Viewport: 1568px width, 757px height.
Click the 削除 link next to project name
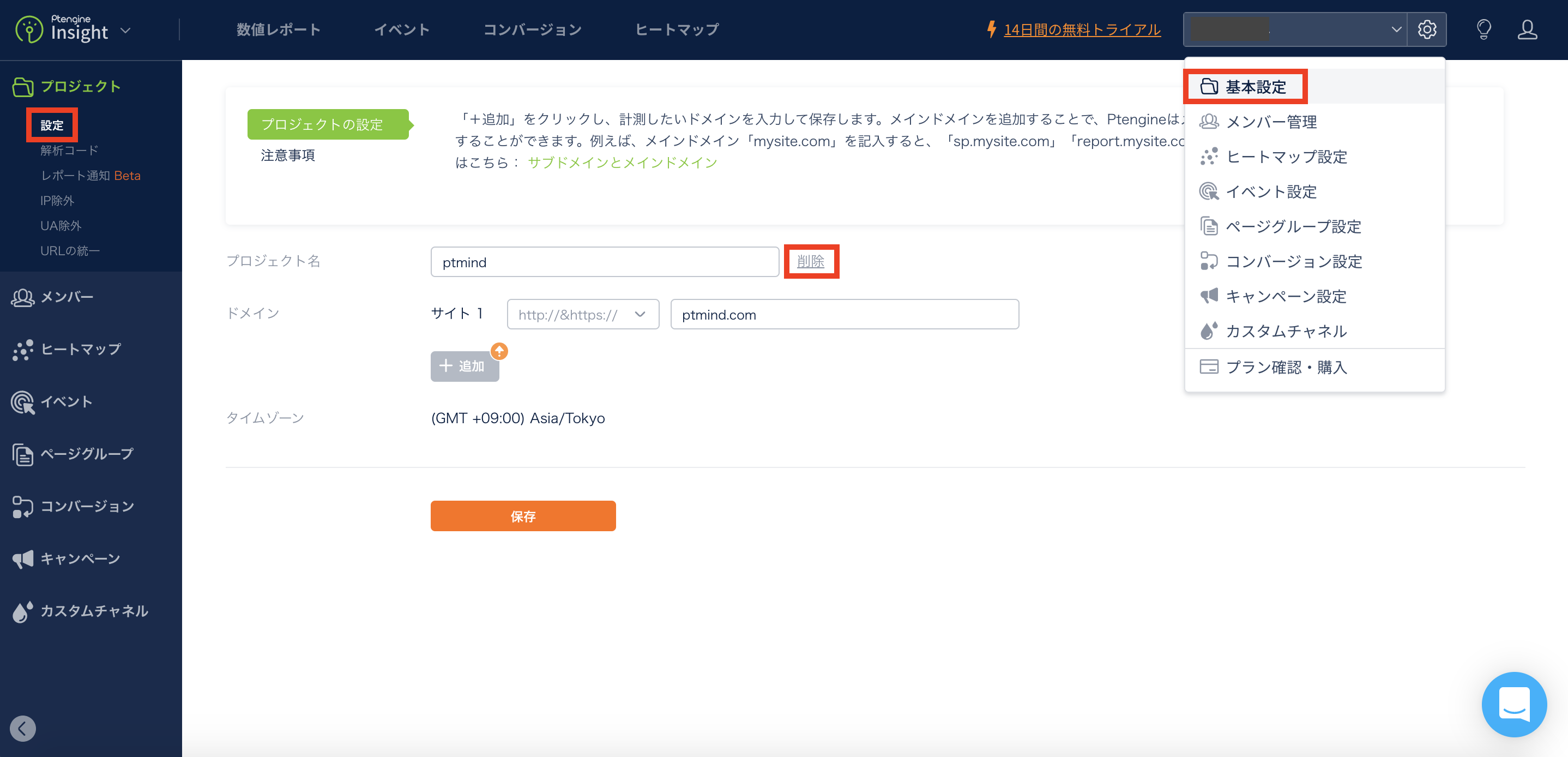[811, 261]
